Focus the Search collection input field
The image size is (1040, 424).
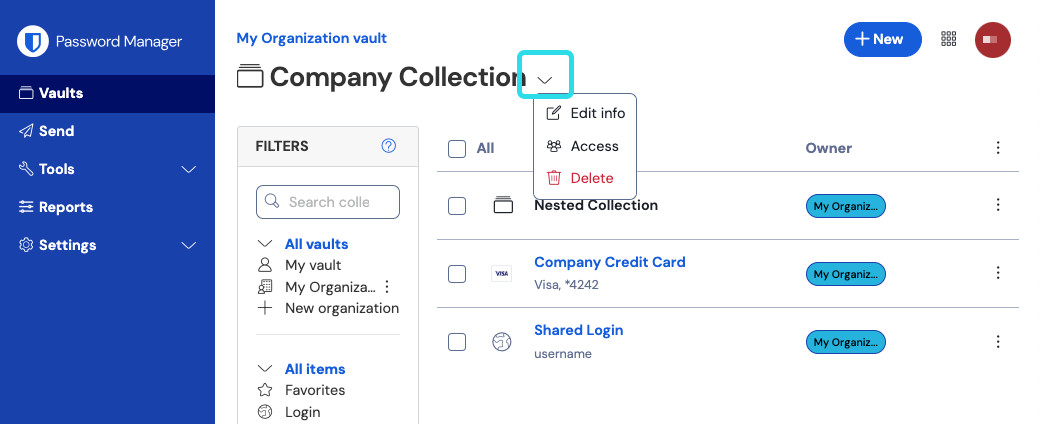pyautogui.click(x=338, y=202)
